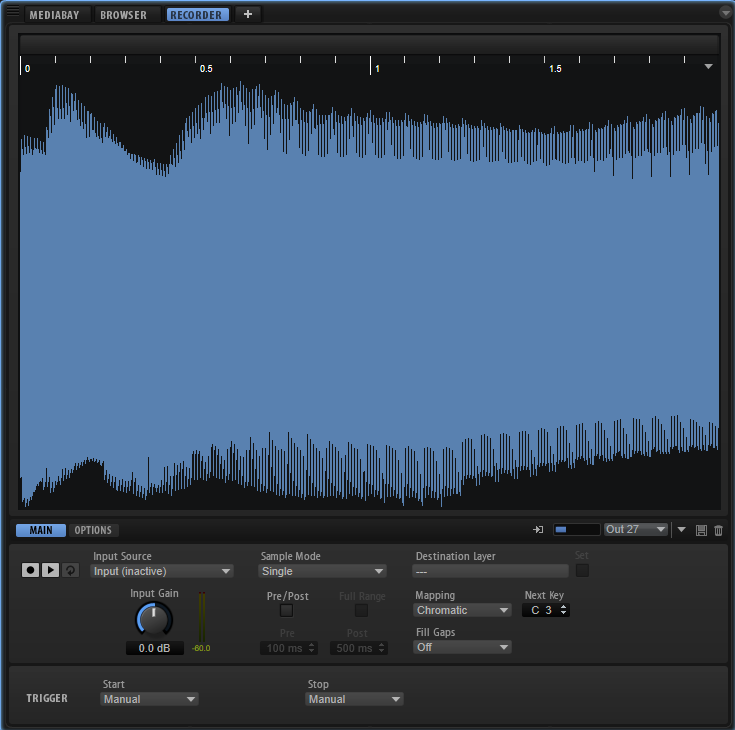This screenshot has width=735, height=730.
Task: Switch to the MediaBay tab
Action: click(56, 15)
